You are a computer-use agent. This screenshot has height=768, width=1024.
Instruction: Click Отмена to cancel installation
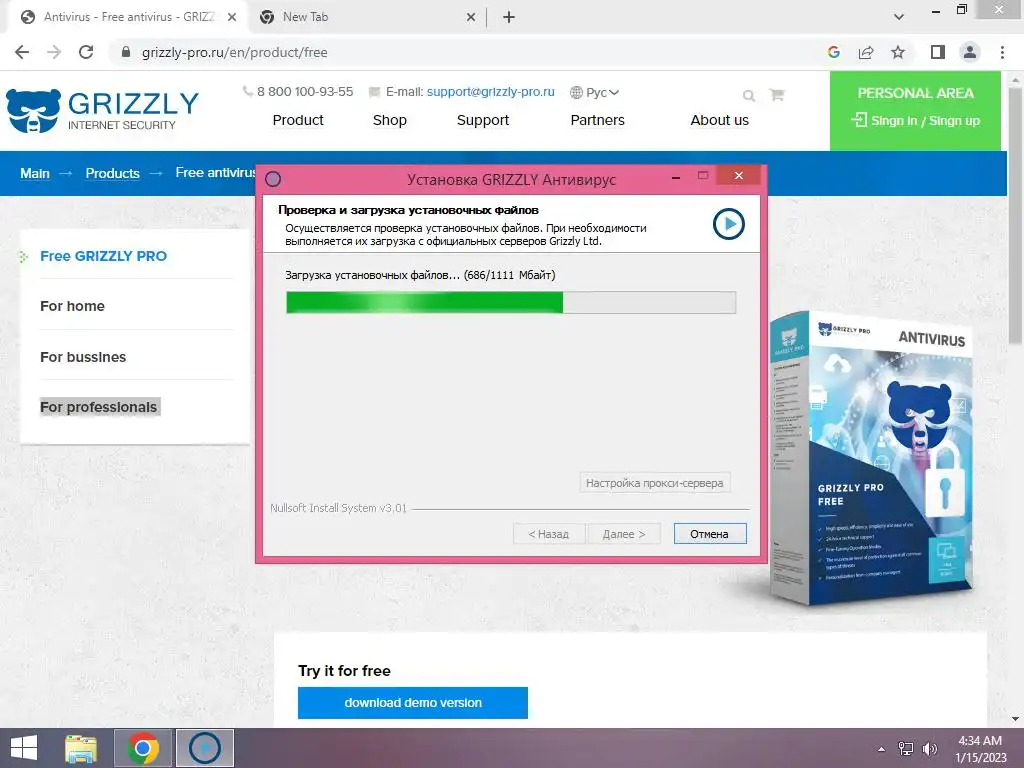(x=710, y=534)
